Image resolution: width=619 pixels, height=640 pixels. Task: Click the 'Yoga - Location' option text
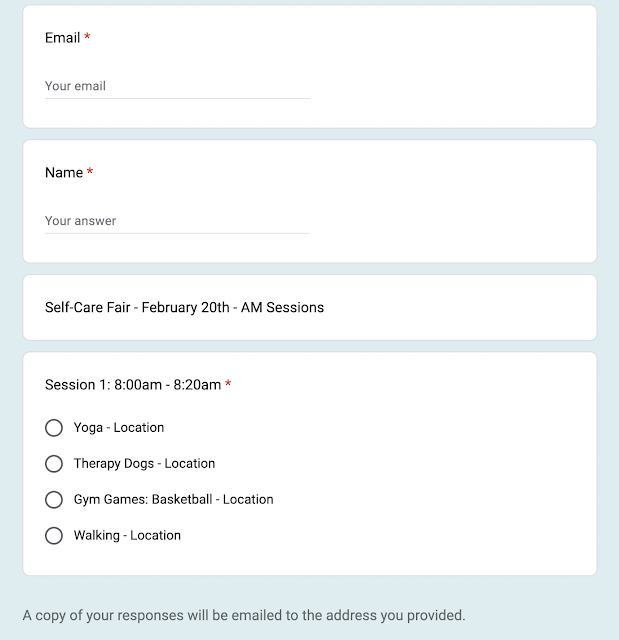[x=118, y=428]
